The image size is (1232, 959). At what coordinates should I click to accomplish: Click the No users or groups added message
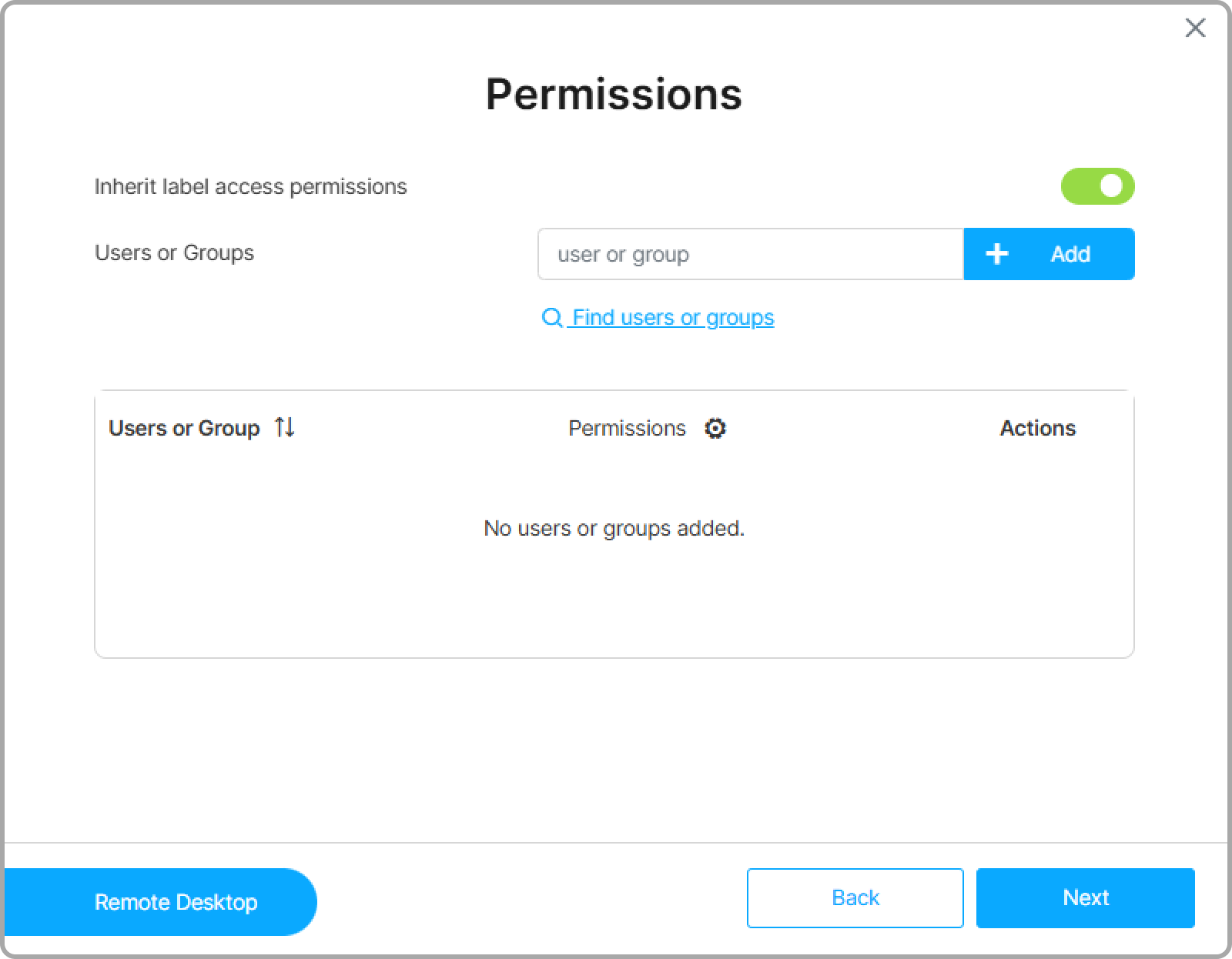click(614, 529)
